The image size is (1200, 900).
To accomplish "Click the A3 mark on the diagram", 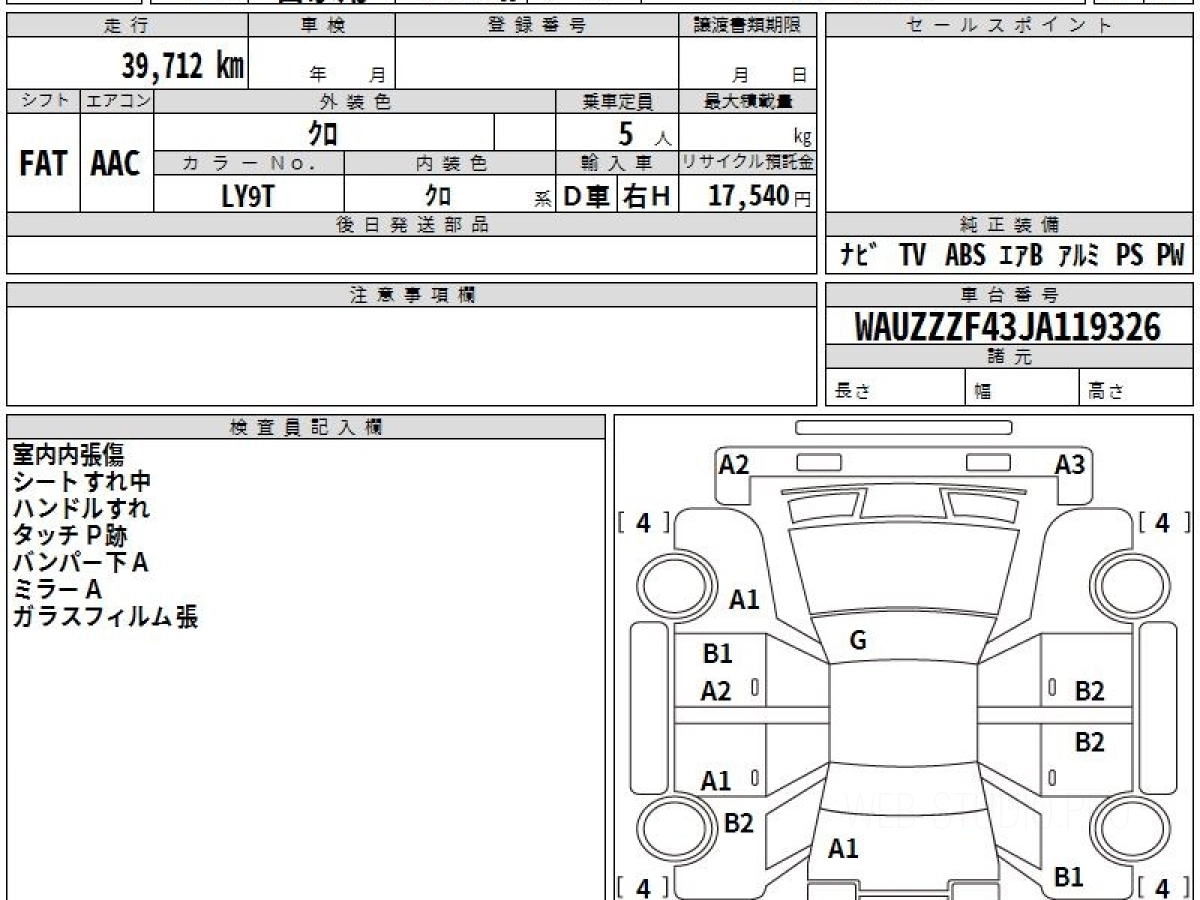I will click(1070, 464).
